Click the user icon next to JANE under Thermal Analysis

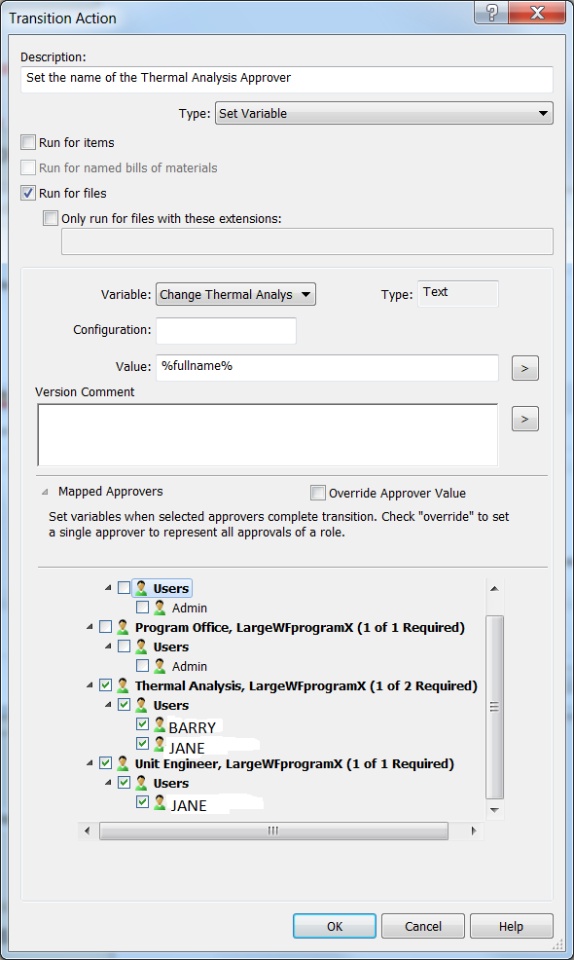(160, 744)
